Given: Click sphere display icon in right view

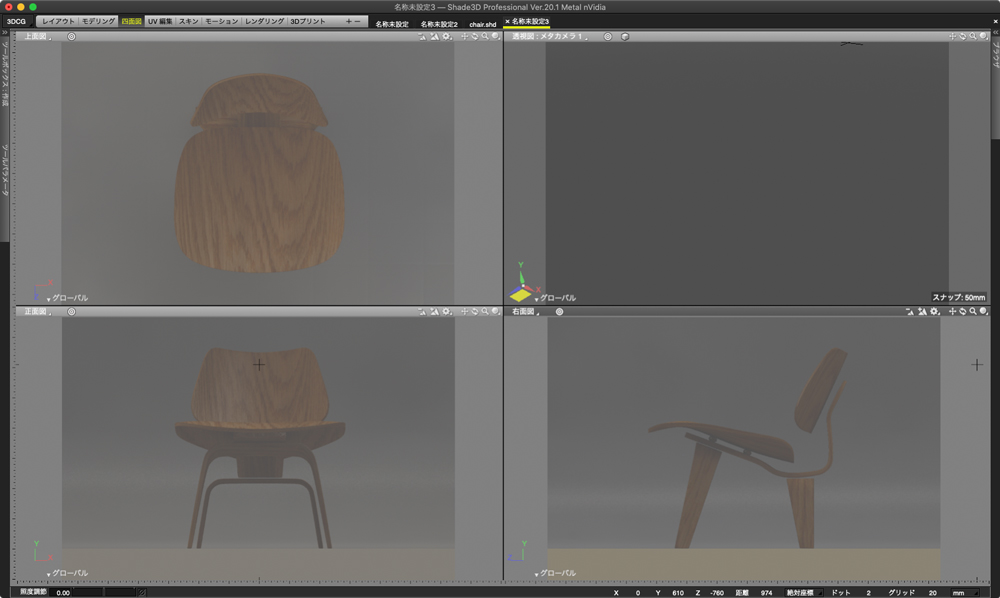Looking at the screenshot, I should point(983,312).
